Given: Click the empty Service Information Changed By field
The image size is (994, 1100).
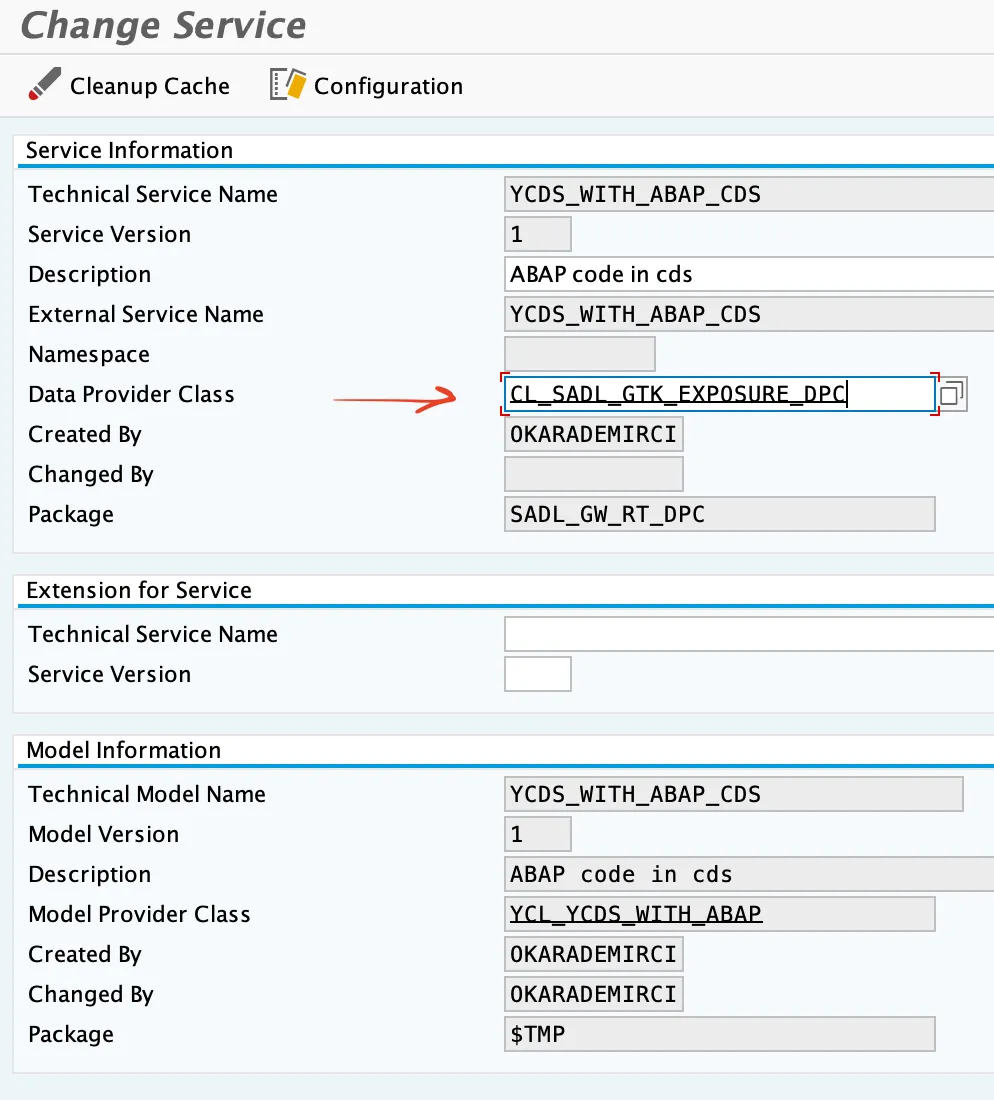Looking at the screenshot, I should point(594,474).
